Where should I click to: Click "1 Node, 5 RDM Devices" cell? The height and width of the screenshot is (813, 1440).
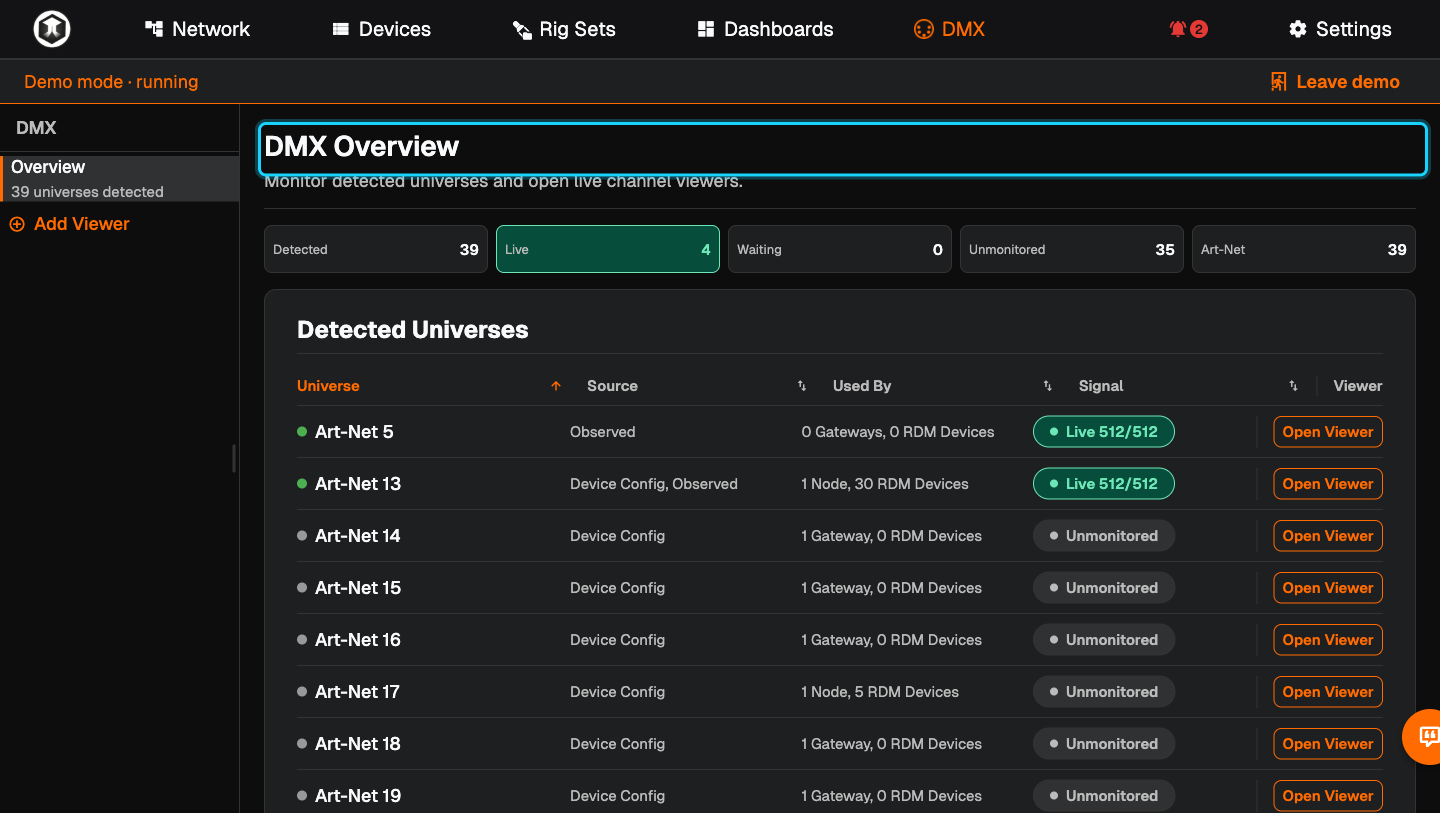click(880, 692)
